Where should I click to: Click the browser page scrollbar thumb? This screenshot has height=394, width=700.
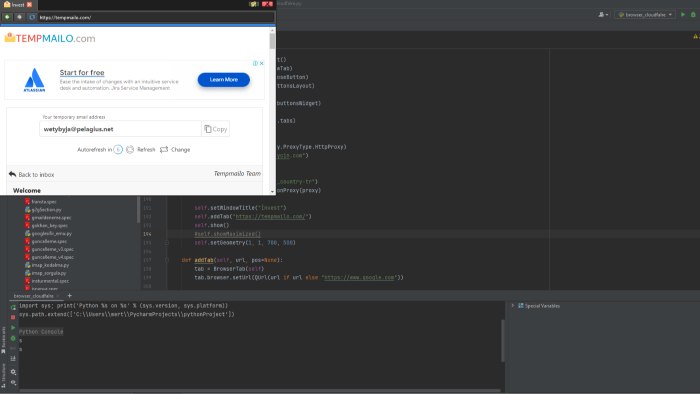tap(272, 41)
